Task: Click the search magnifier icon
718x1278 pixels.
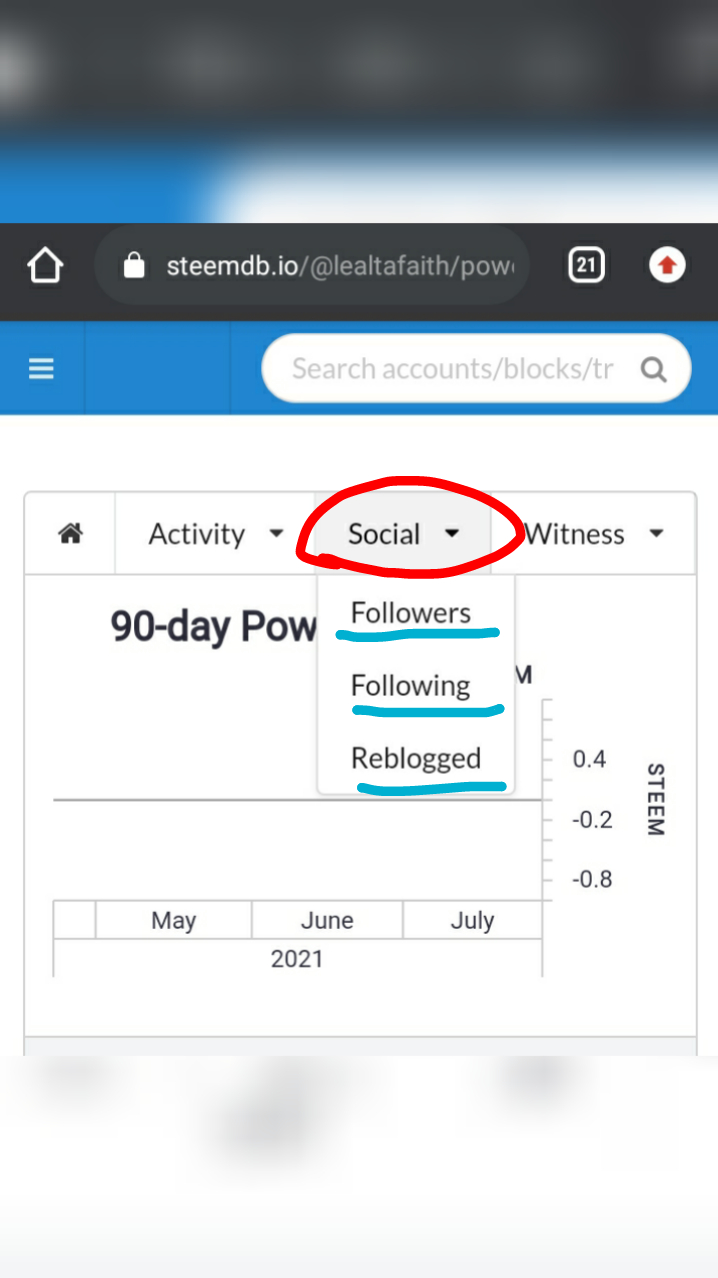Action: pyautogui.click(x=653, y=370)
